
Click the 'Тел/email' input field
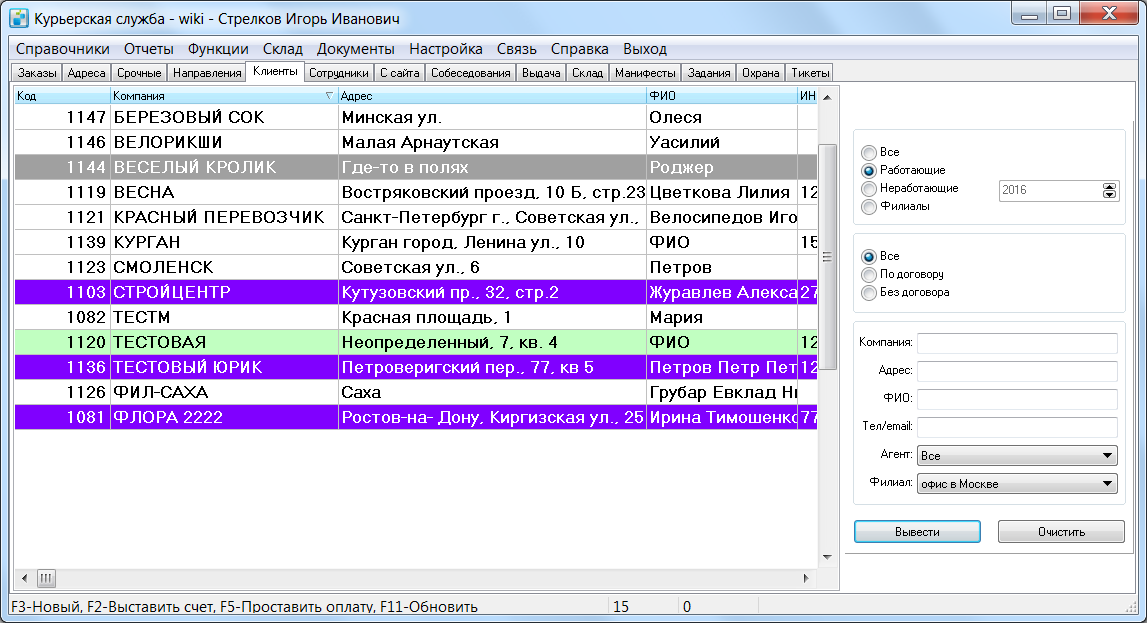click(1018, 426)
